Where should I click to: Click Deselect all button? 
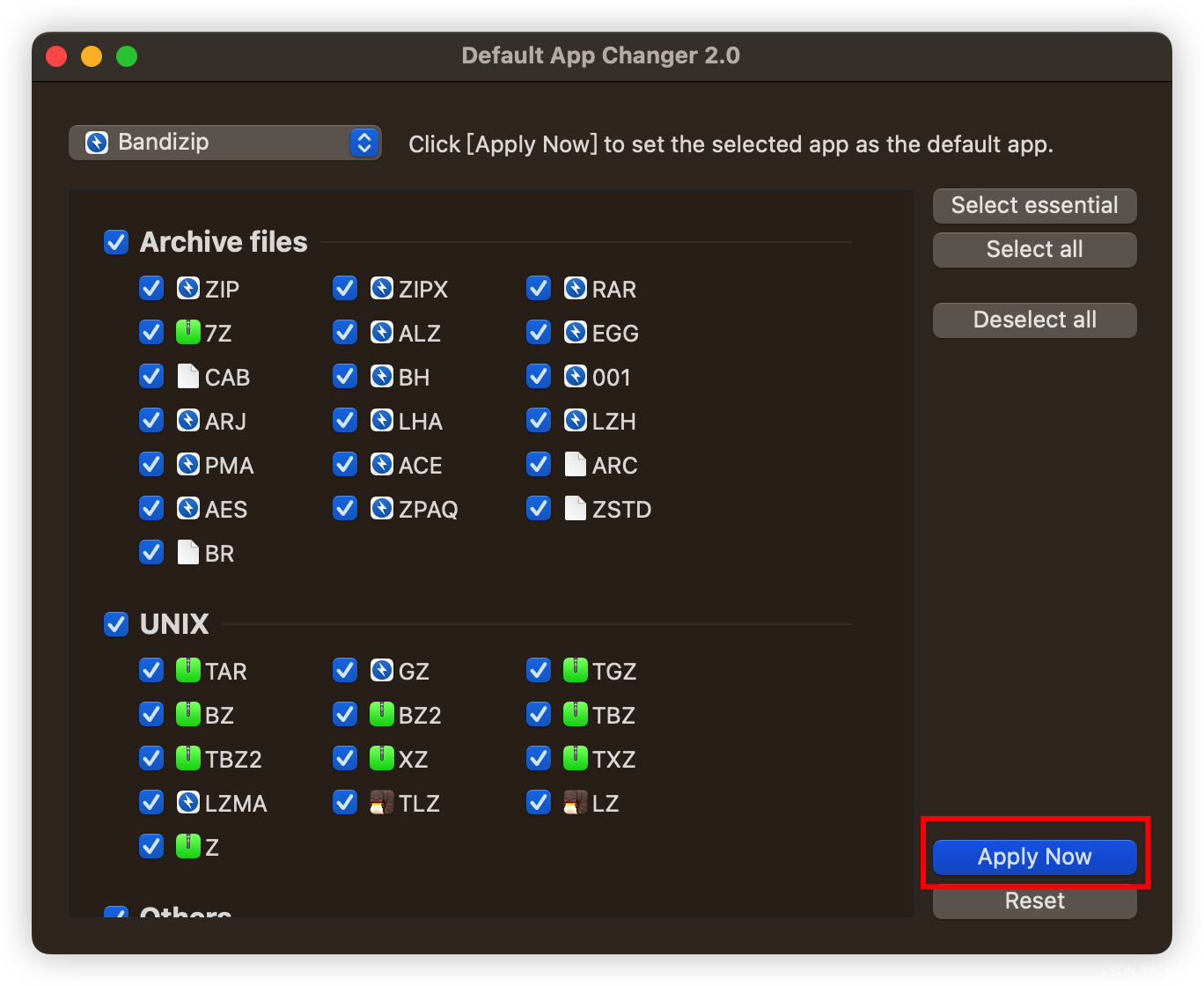(1035, 320)
